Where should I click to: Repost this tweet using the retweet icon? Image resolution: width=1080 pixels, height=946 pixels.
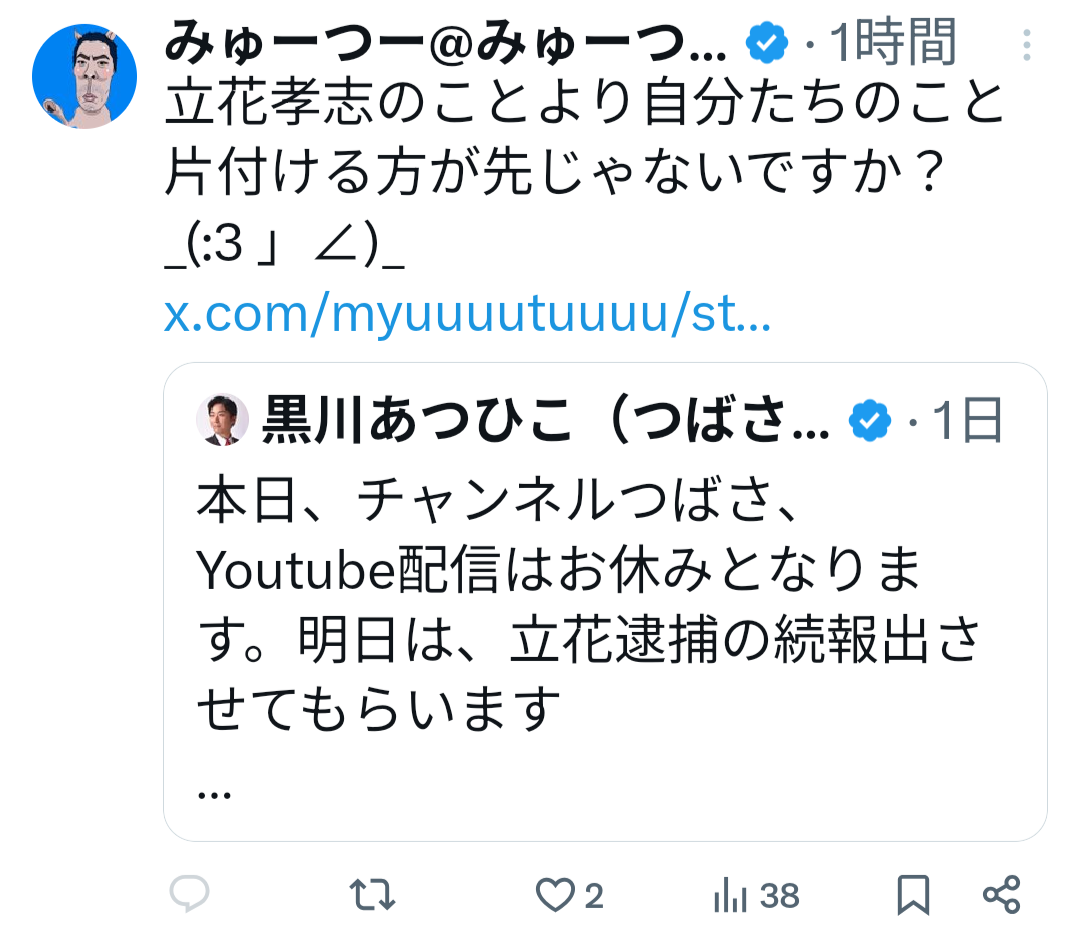pos(376,895)
